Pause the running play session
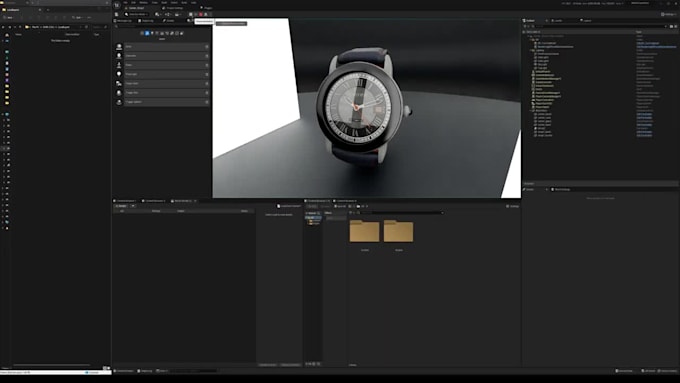The height and width of the screenshot is (383, 680). tap(190, 14)
